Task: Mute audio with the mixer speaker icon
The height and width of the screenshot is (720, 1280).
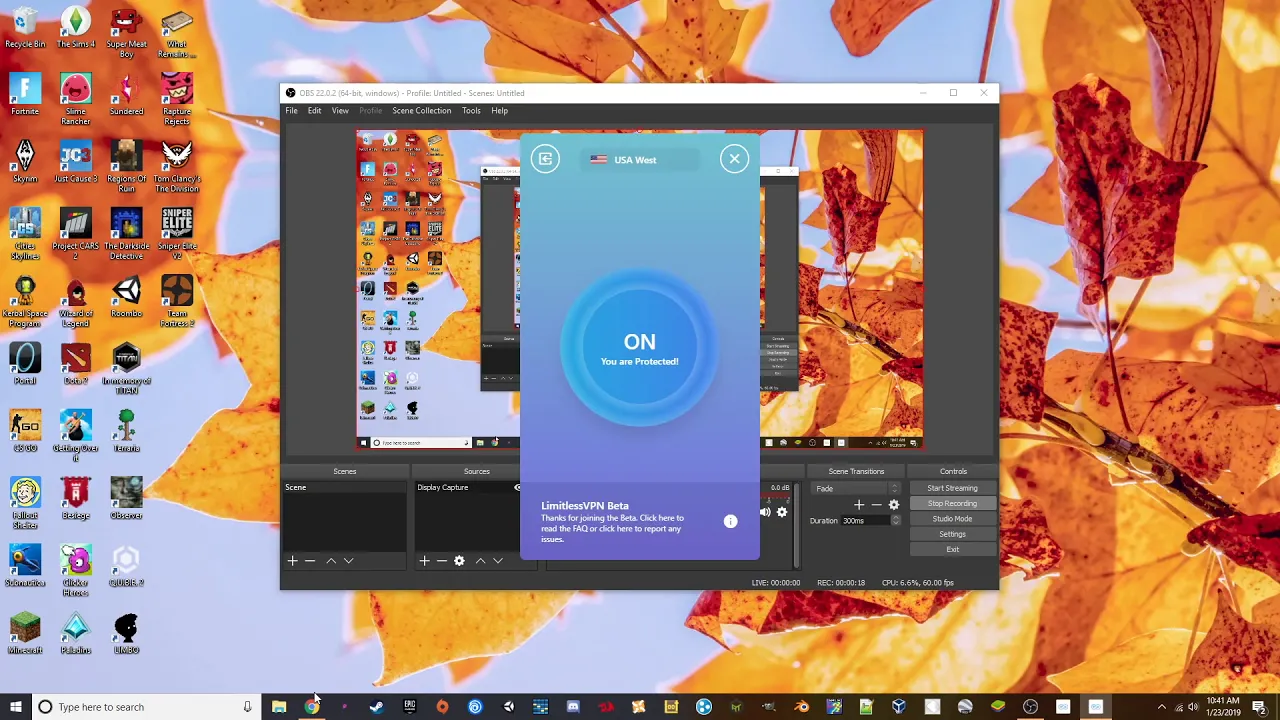Action: (x=766, y=512)
